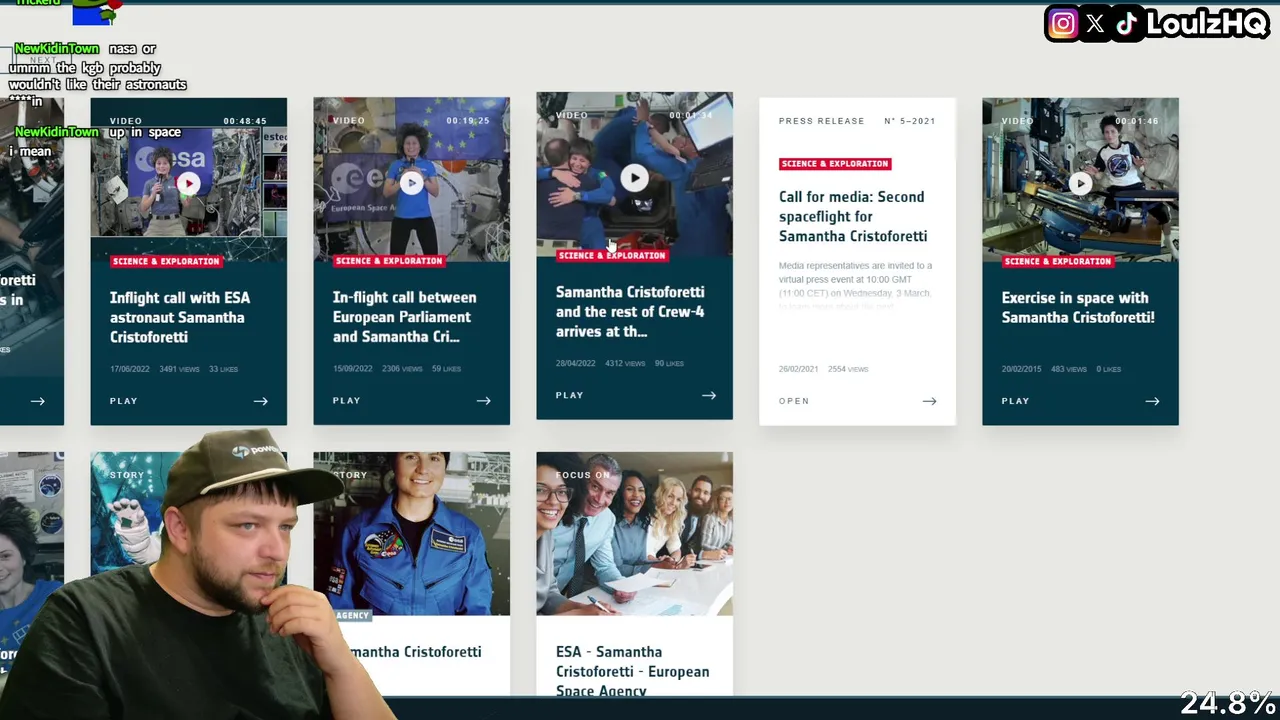Click the 28/04/2022 date on Crew-4 card
The image size is (1280, 720).
[575, 363]
